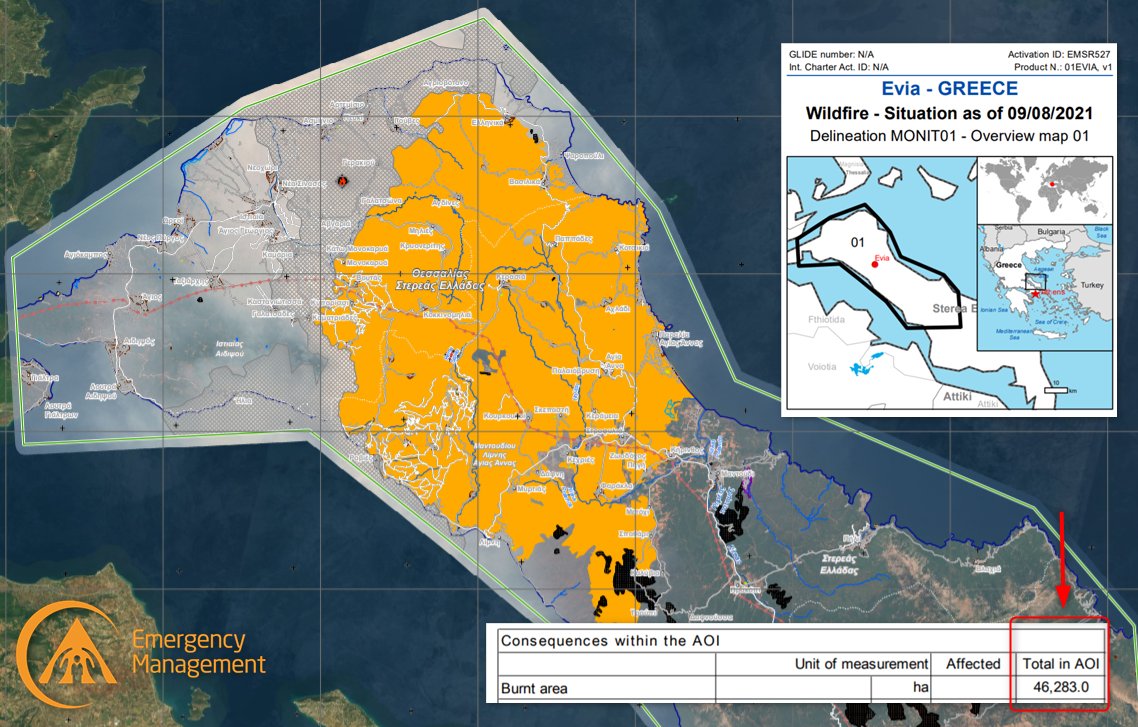This screenshot has width=1138, height=727.
Task: Click the 'Unit of measurement' column header
Action: (x=861, y=663)
